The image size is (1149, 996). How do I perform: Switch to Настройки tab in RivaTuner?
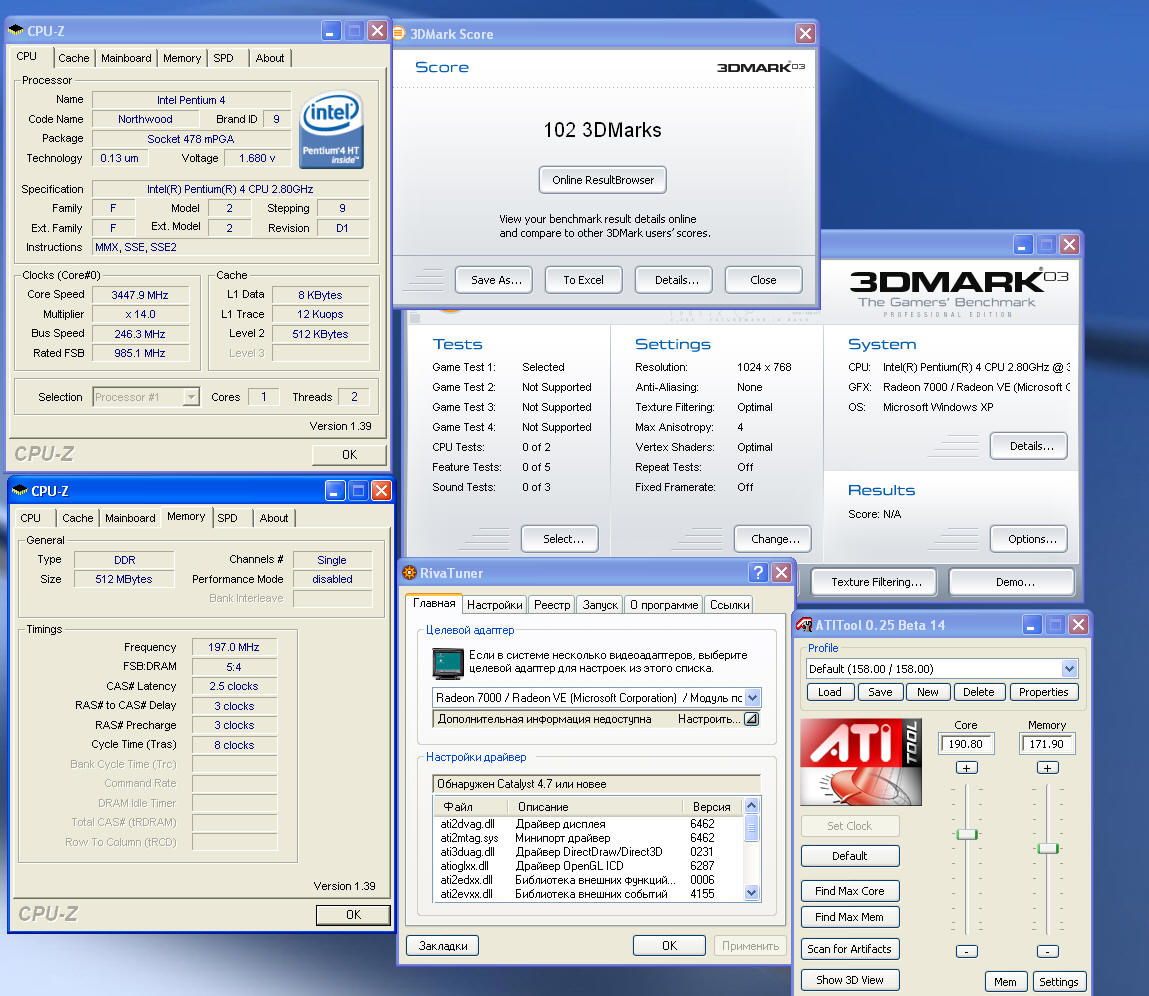coord(495,605)
